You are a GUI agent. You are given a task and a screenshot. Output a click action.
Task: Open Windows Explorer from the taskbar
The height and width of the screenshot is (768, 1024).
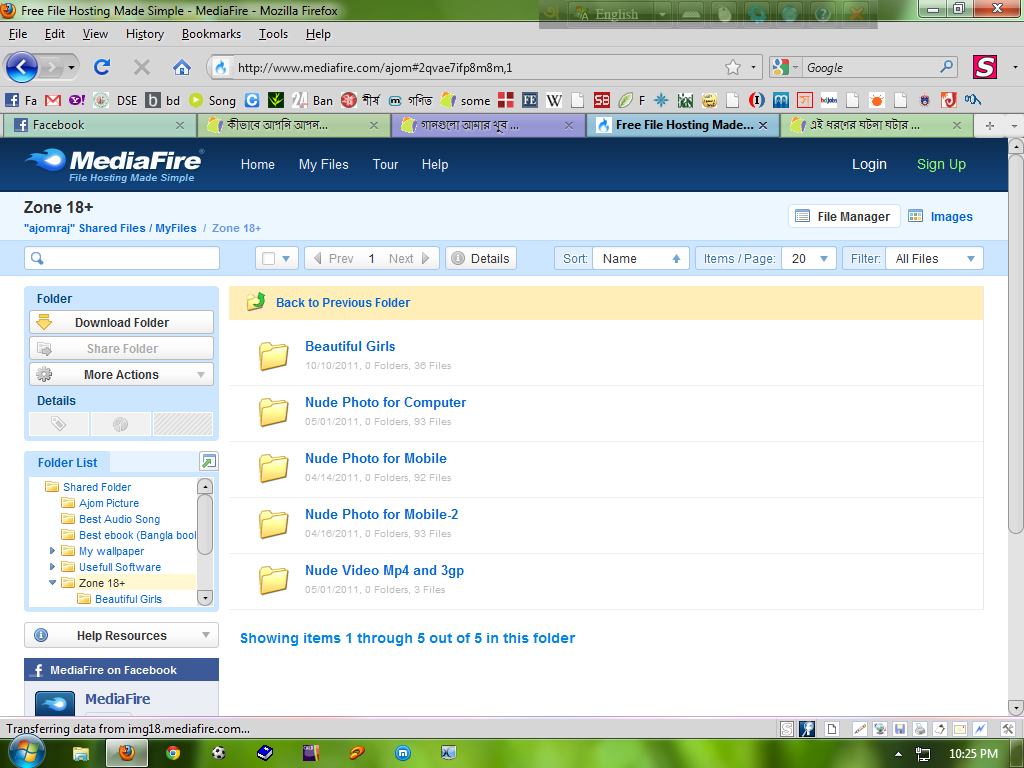coord(80,754)
